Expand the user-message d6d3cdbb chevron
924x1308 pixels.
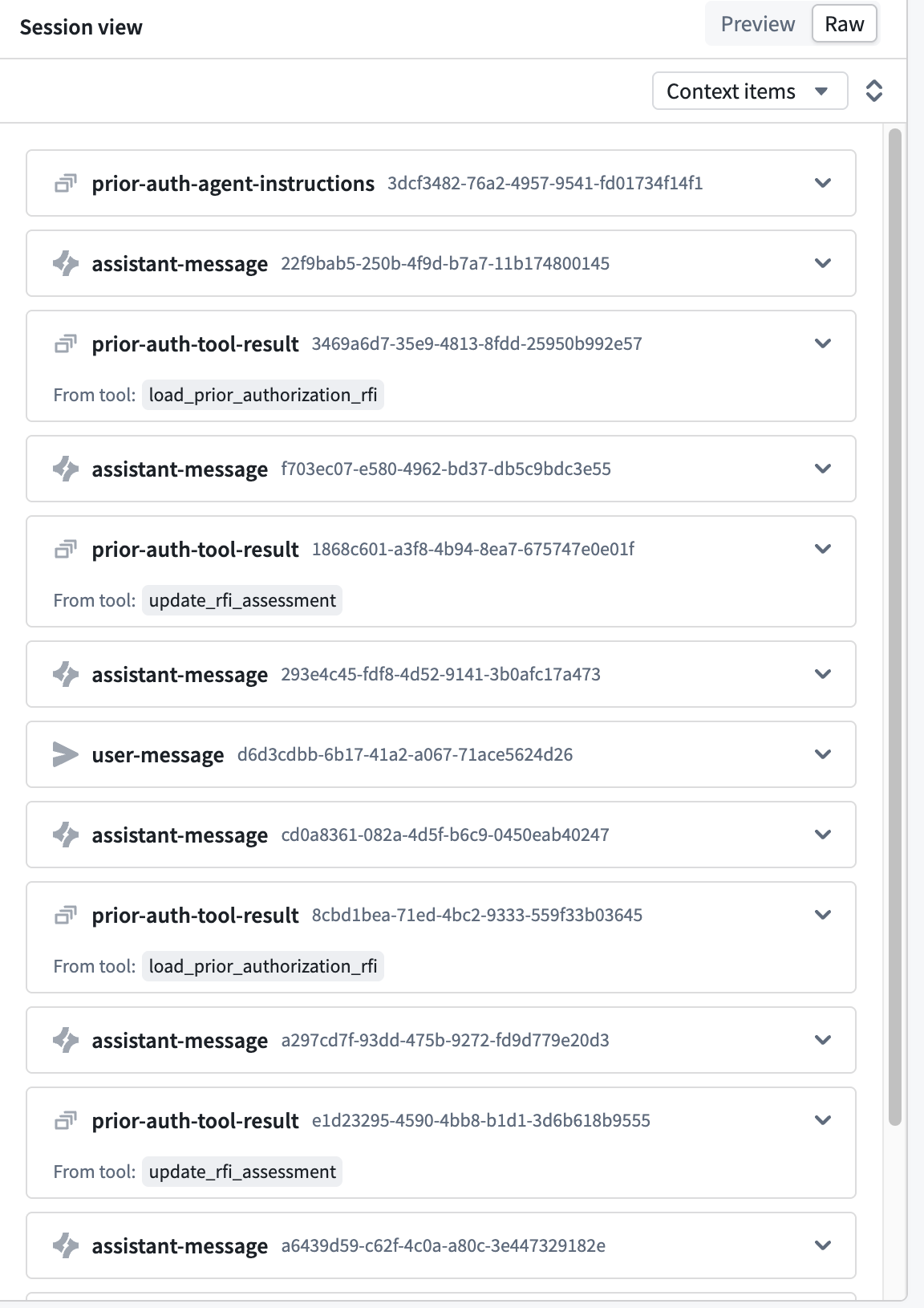click(x=823, y=754)
